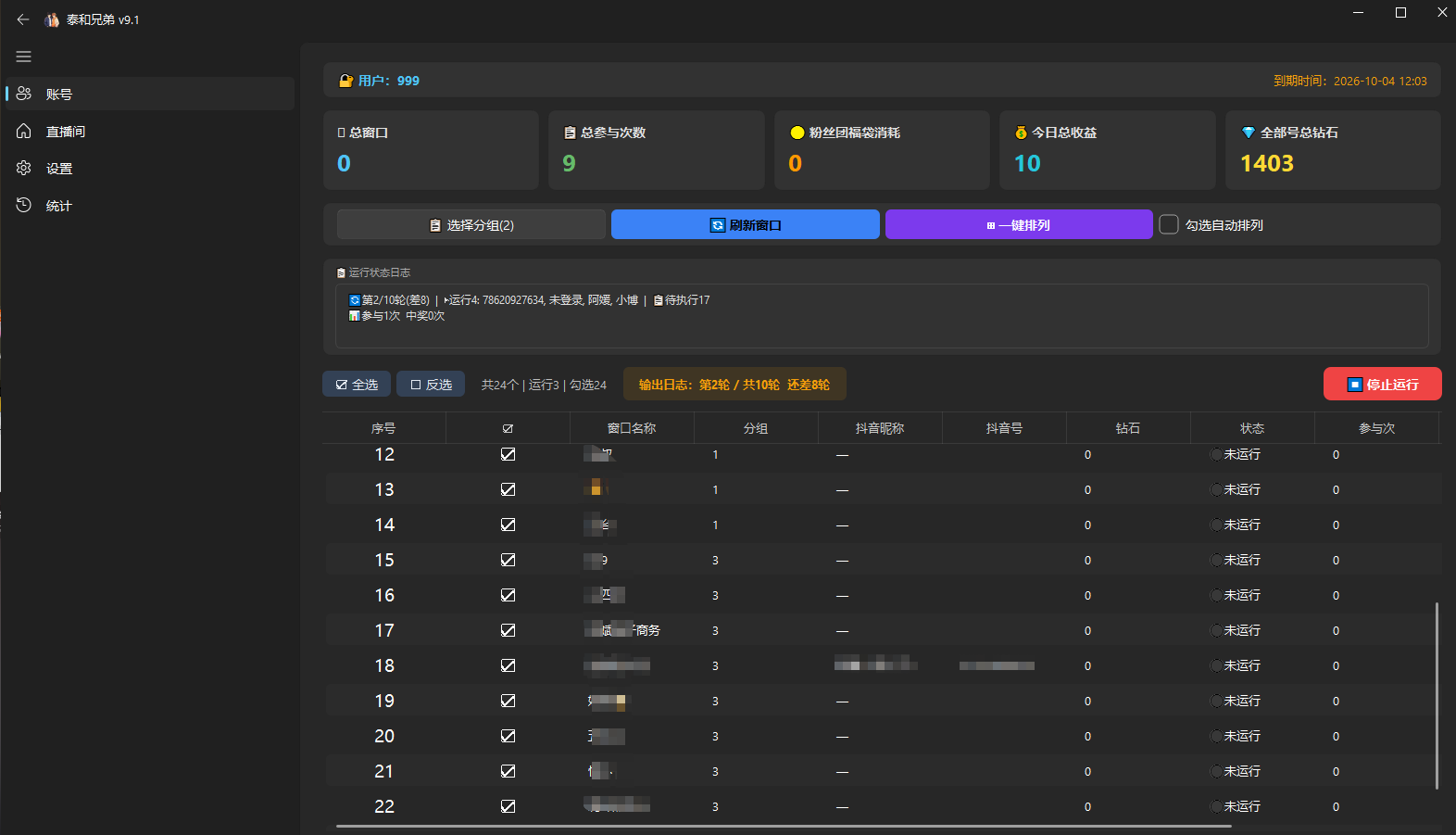This screenshot has height=835, width=1456.
Task: Toggle the hamburger menu in sidebar
Action: coord(24,57)
